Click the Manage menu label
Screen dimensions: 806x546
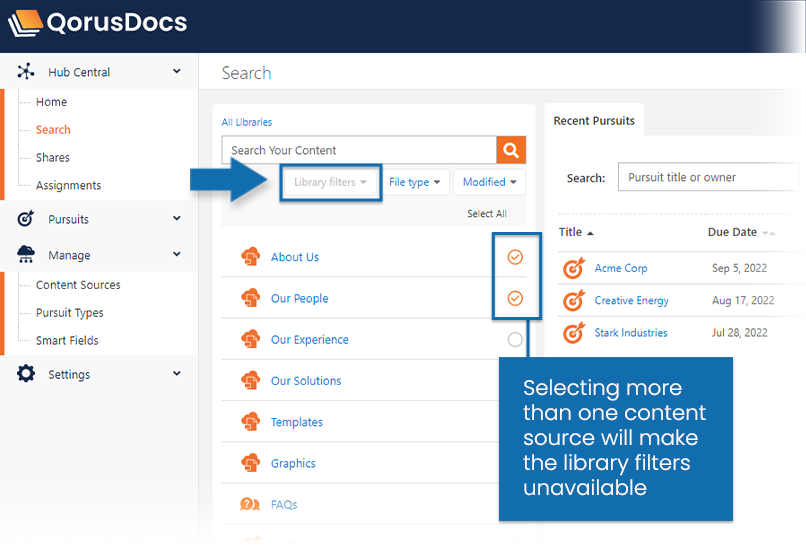[x=69, y=255]
